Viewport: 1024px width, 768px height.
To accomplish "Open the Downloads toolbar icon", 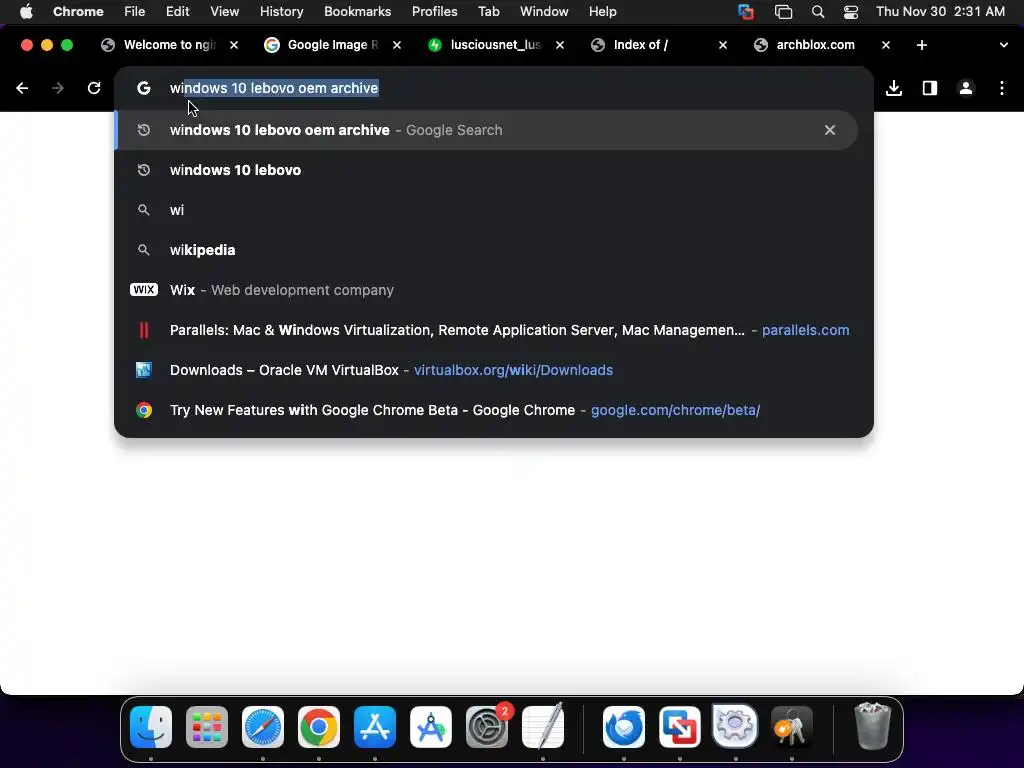I will (x=894, y=88).
